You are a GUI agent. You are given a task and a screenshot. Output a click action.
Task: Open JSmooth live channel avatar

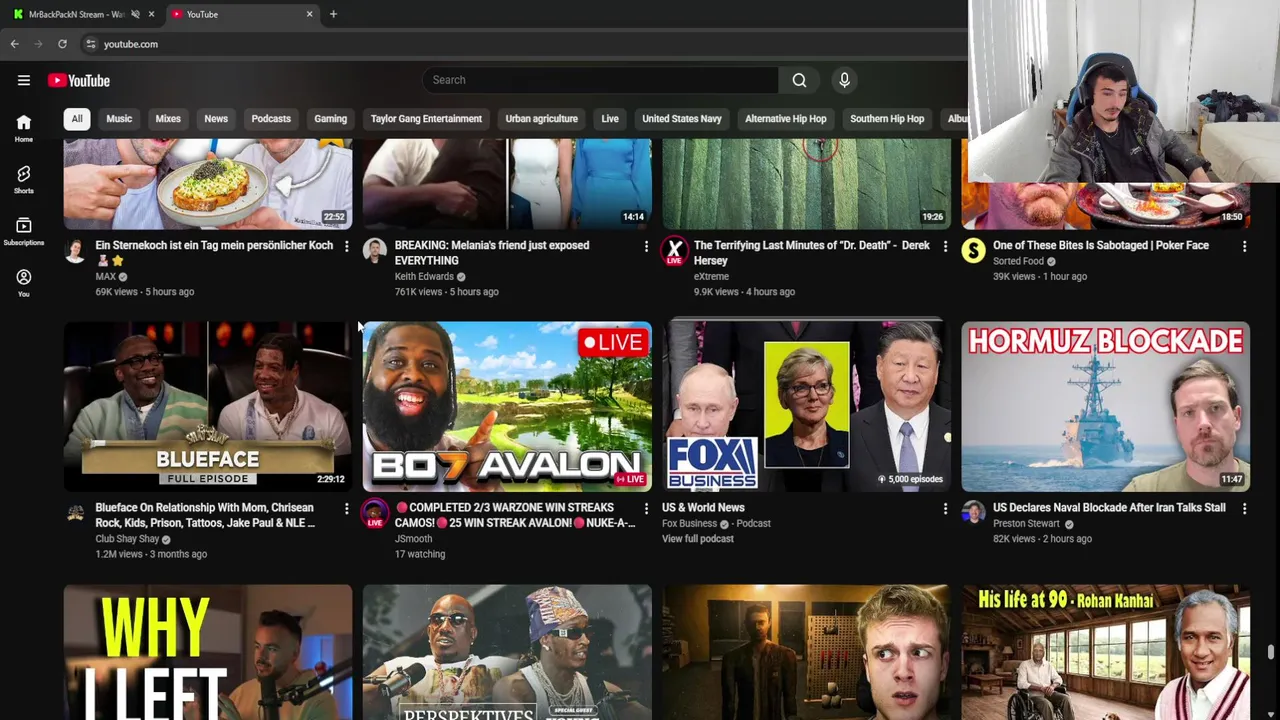point(374,514)
